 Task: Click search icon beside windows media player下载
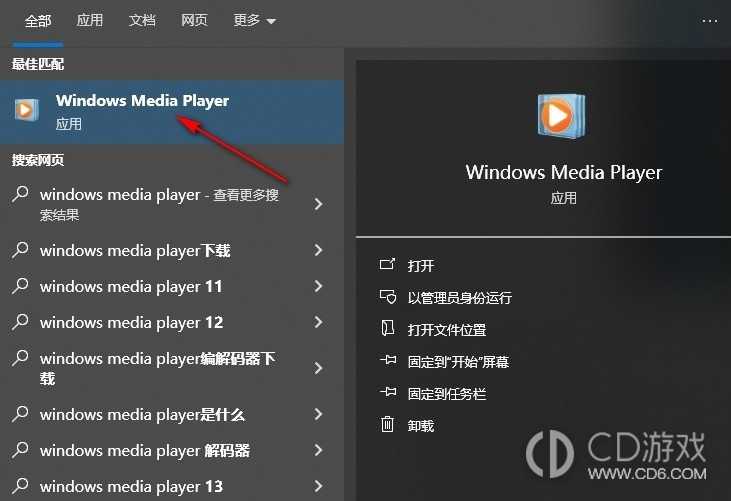pyautogui.click(x=21, y=250)
